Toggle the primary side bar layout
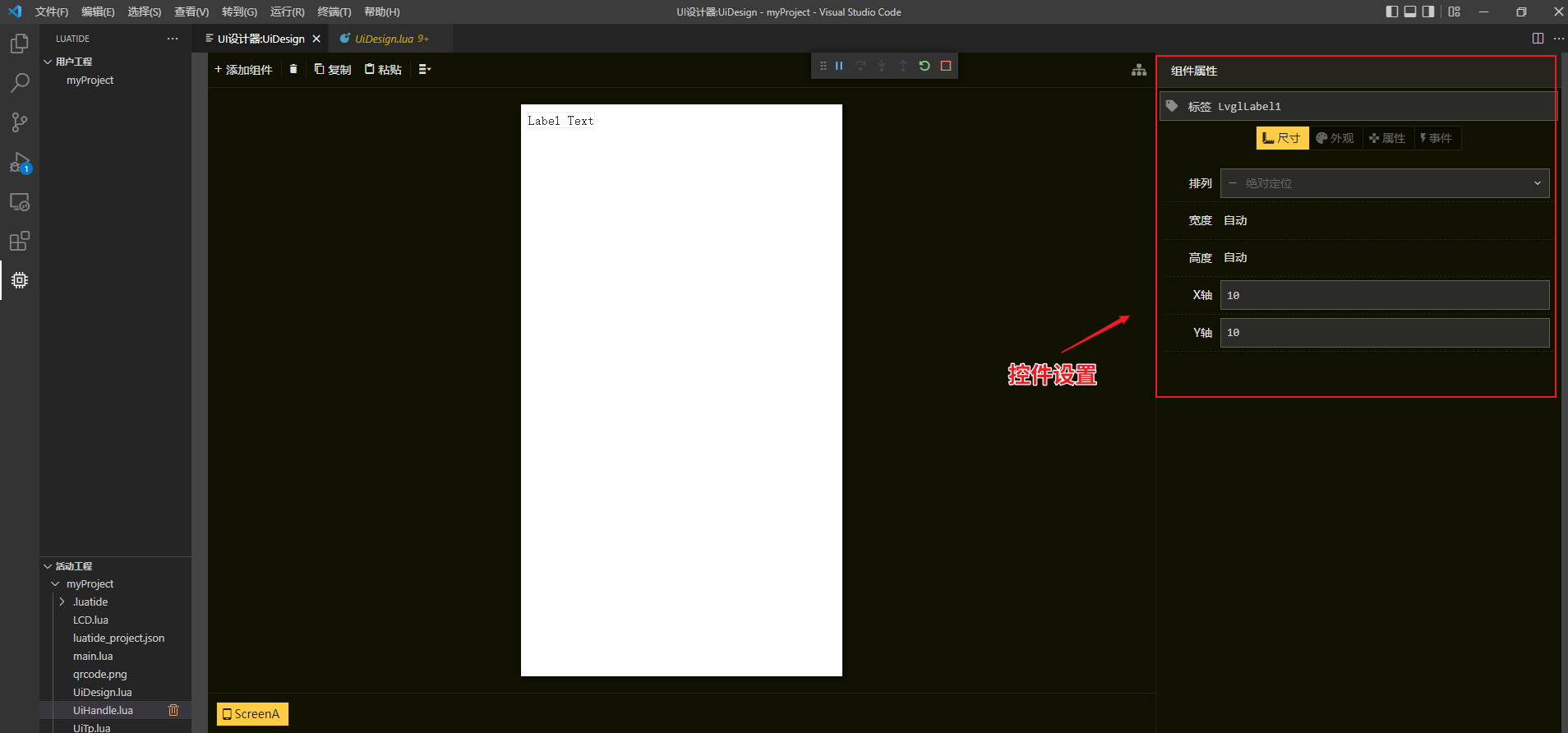The height and width of the screenshot is (733, 1568). click(x=1391, y=12)
